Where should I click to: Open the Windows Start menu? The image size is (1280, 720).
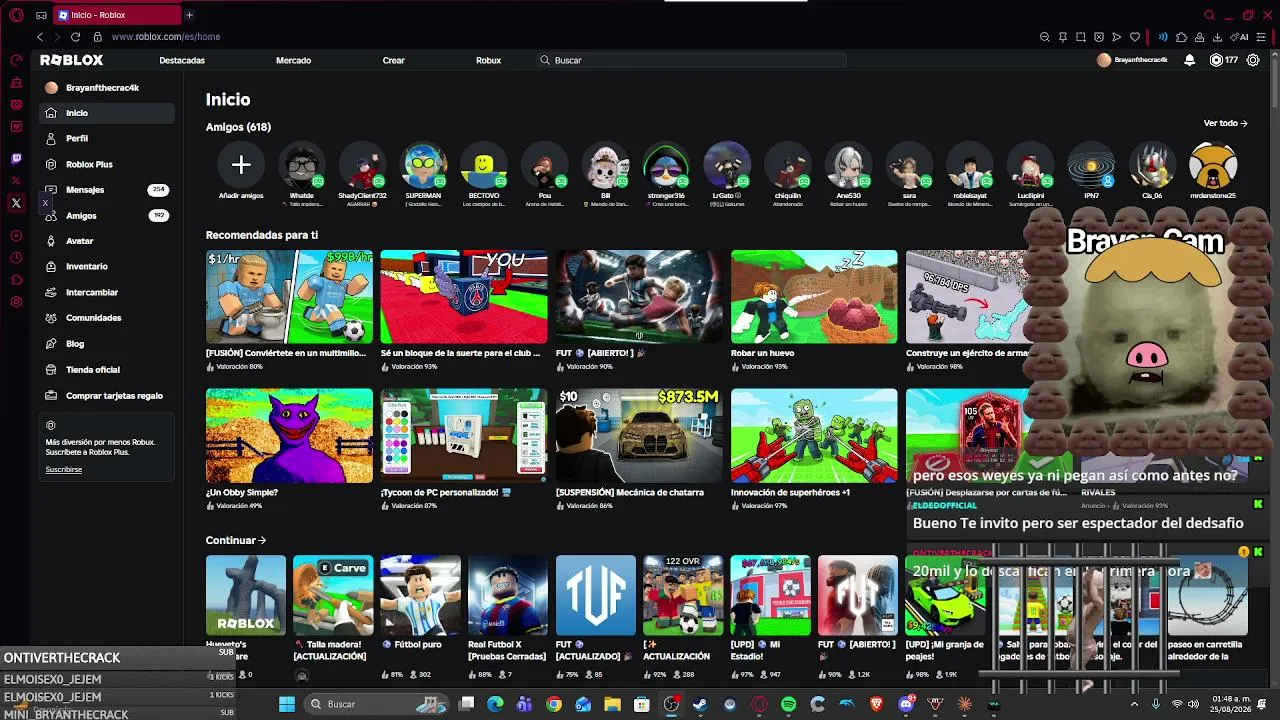click(x=287, y=704)
